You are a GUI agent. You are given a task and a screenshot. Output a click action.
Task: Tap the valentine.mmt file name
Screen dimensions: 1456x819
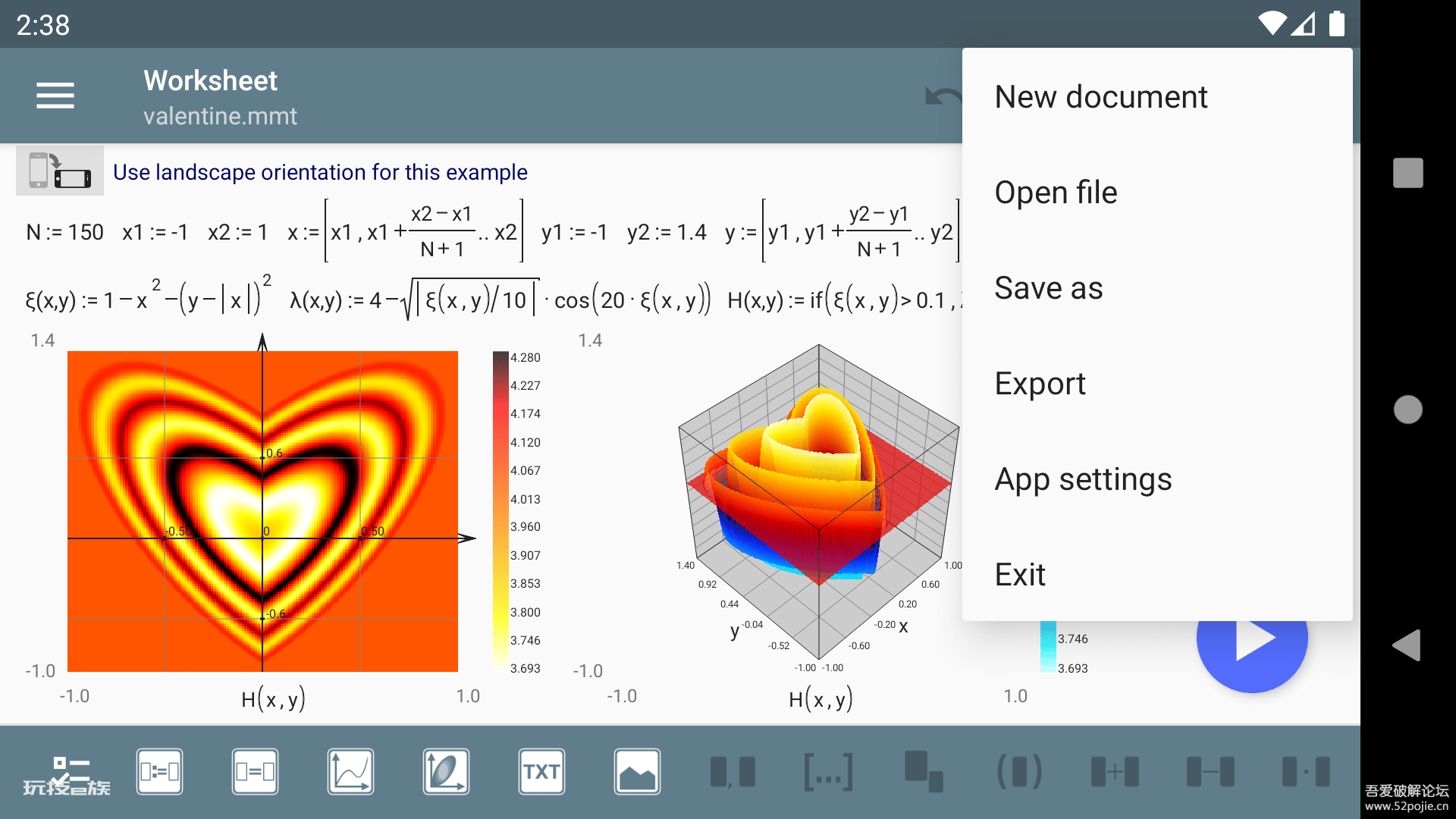(x=220, y=116)
